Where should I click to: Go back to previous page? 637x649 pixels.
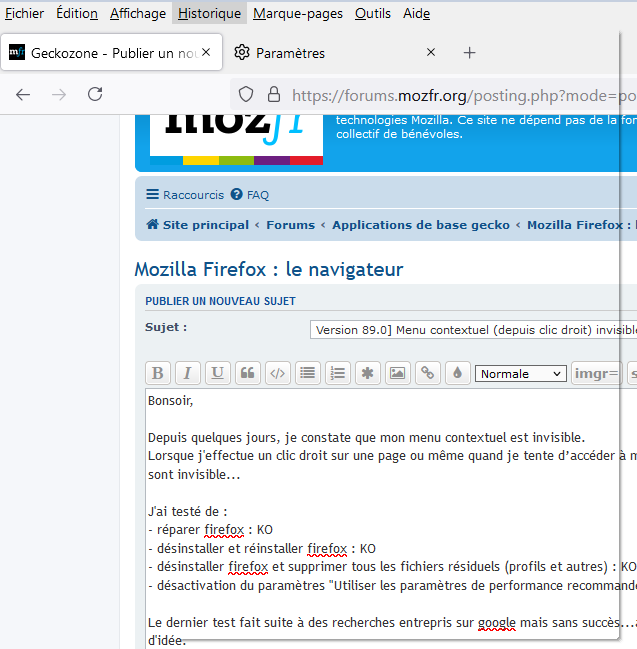point(23,95)
